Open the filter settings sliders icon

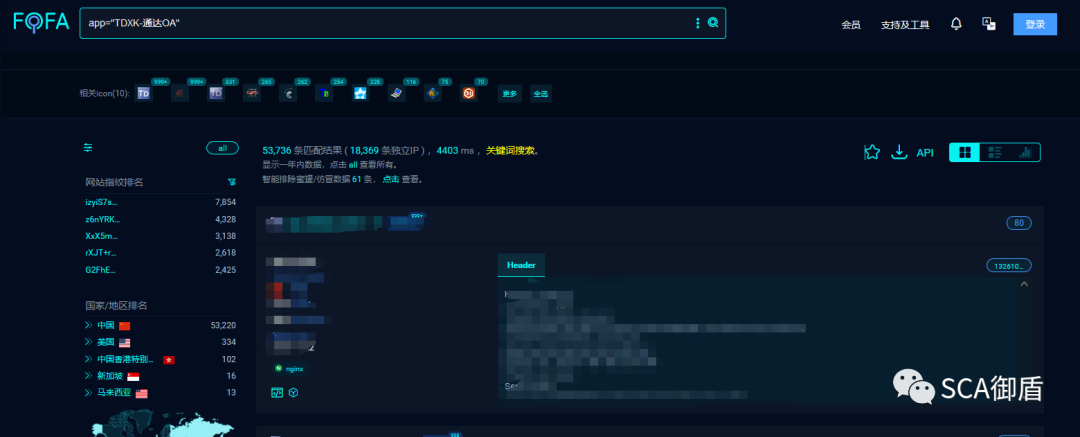88,148
